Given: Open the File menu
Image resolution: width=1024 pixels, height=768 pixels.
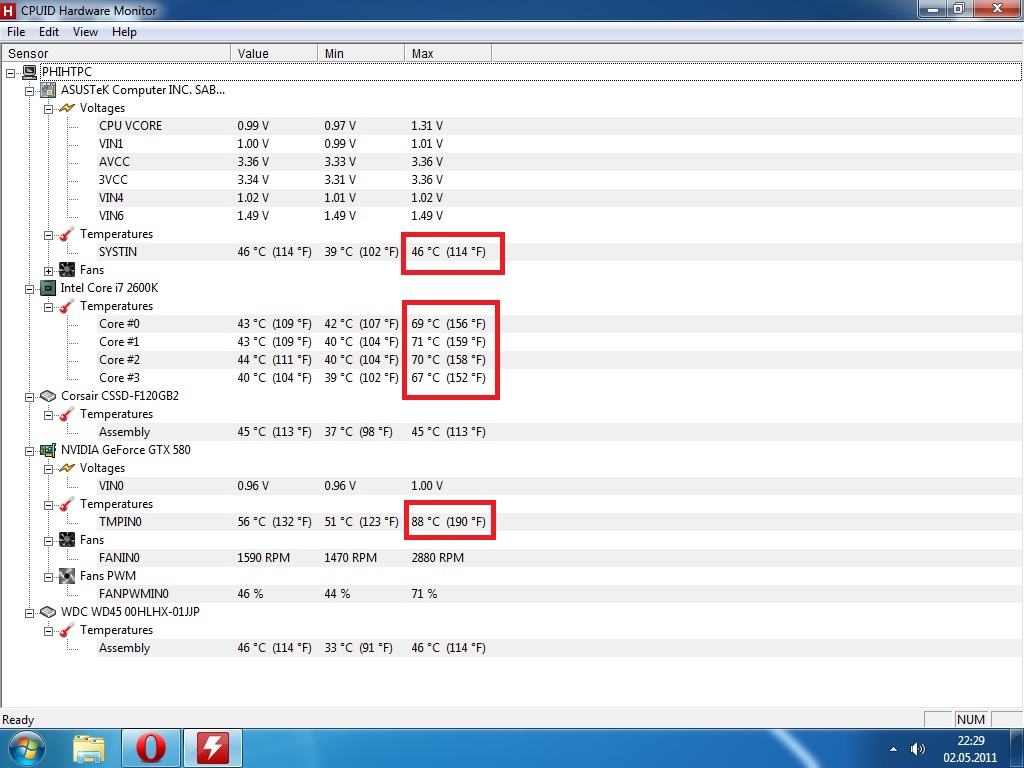Looking at the screenshot, I should tap(16, 32).
